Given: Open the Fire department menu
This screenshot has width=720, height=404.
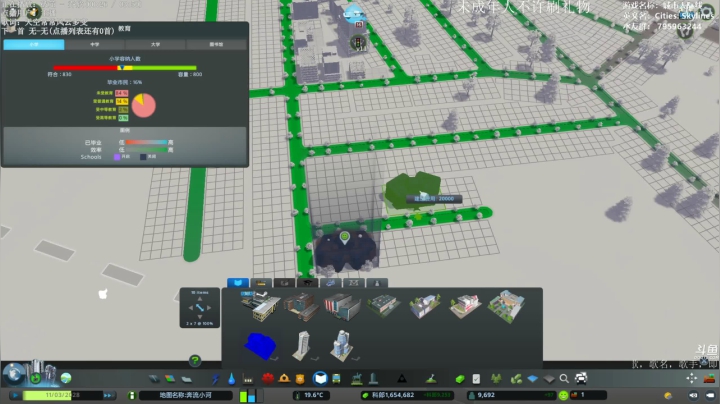Looking at the screenshot, I should click(x=284, y=379).
